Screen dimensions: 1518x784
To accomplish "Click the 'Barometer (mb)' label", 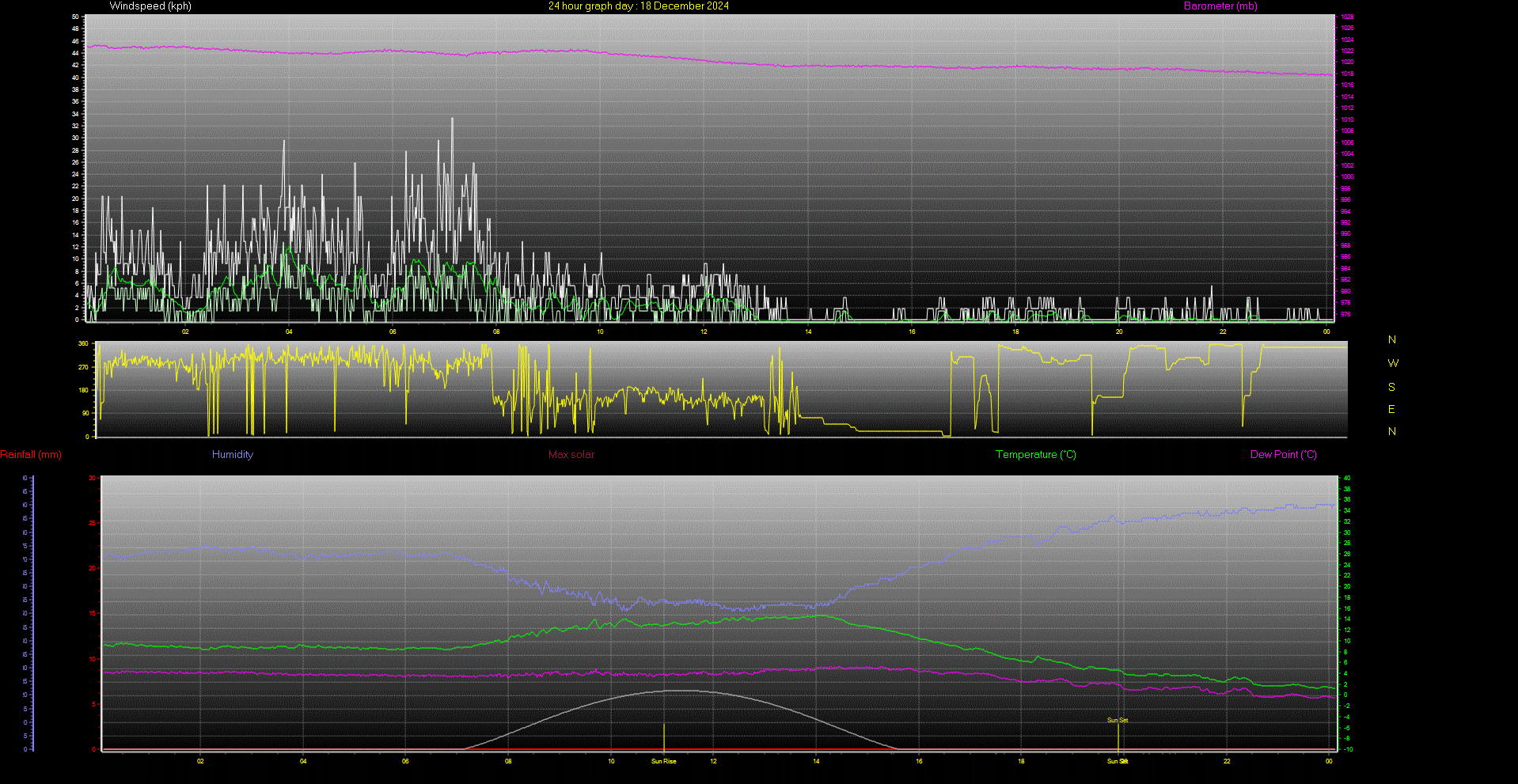I will 1220,6.
